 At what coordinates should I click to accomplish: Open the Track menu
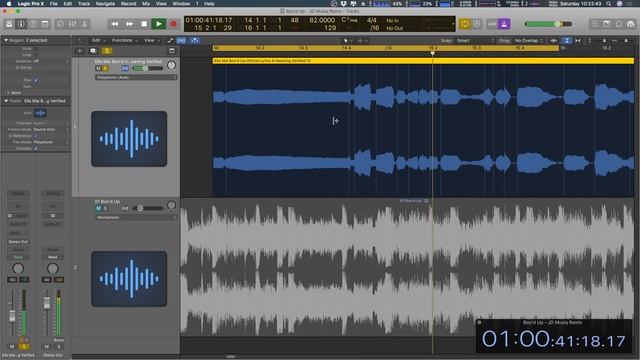point(84,4)
